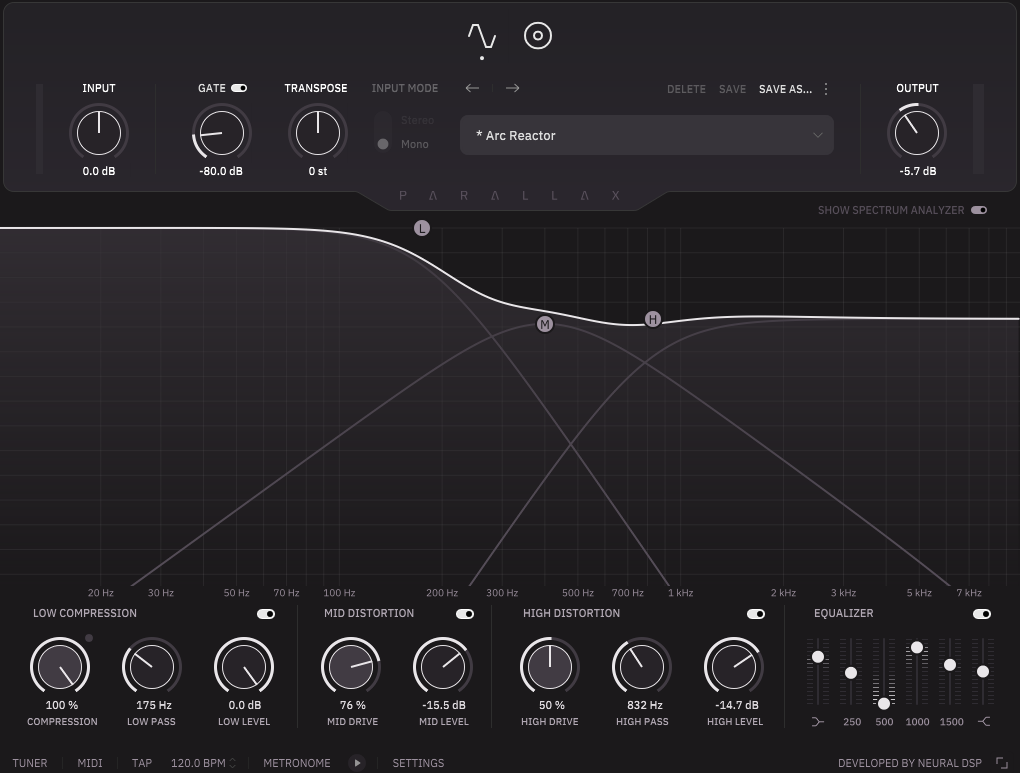
Task: Click the high shelf EQ slider handle
Action: click(x=983, y=671)
